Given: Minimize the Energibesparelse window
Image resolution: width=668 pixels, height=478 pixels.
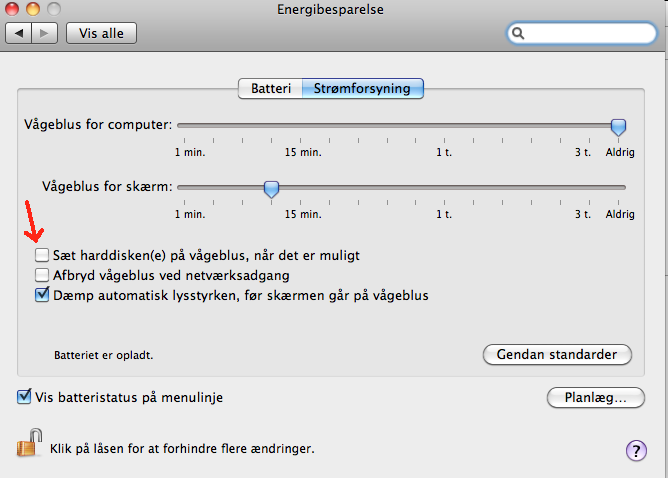Looking at the screenshot, I should [x=33, y=9].
